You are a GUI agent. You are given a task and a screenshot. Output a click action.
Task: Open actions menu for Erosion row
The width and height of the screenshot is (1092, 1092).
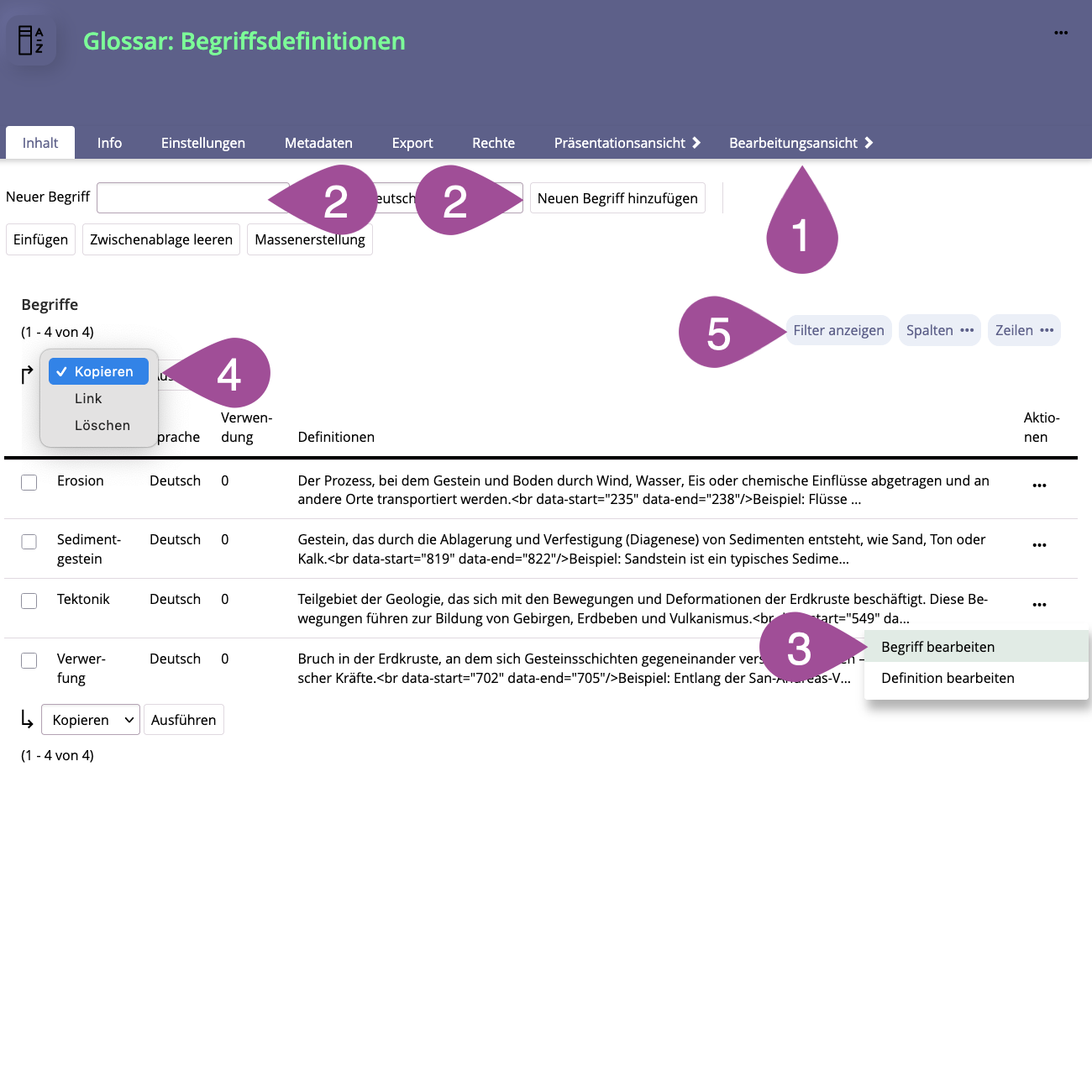pyautogui.click(x=1039, y=486)
